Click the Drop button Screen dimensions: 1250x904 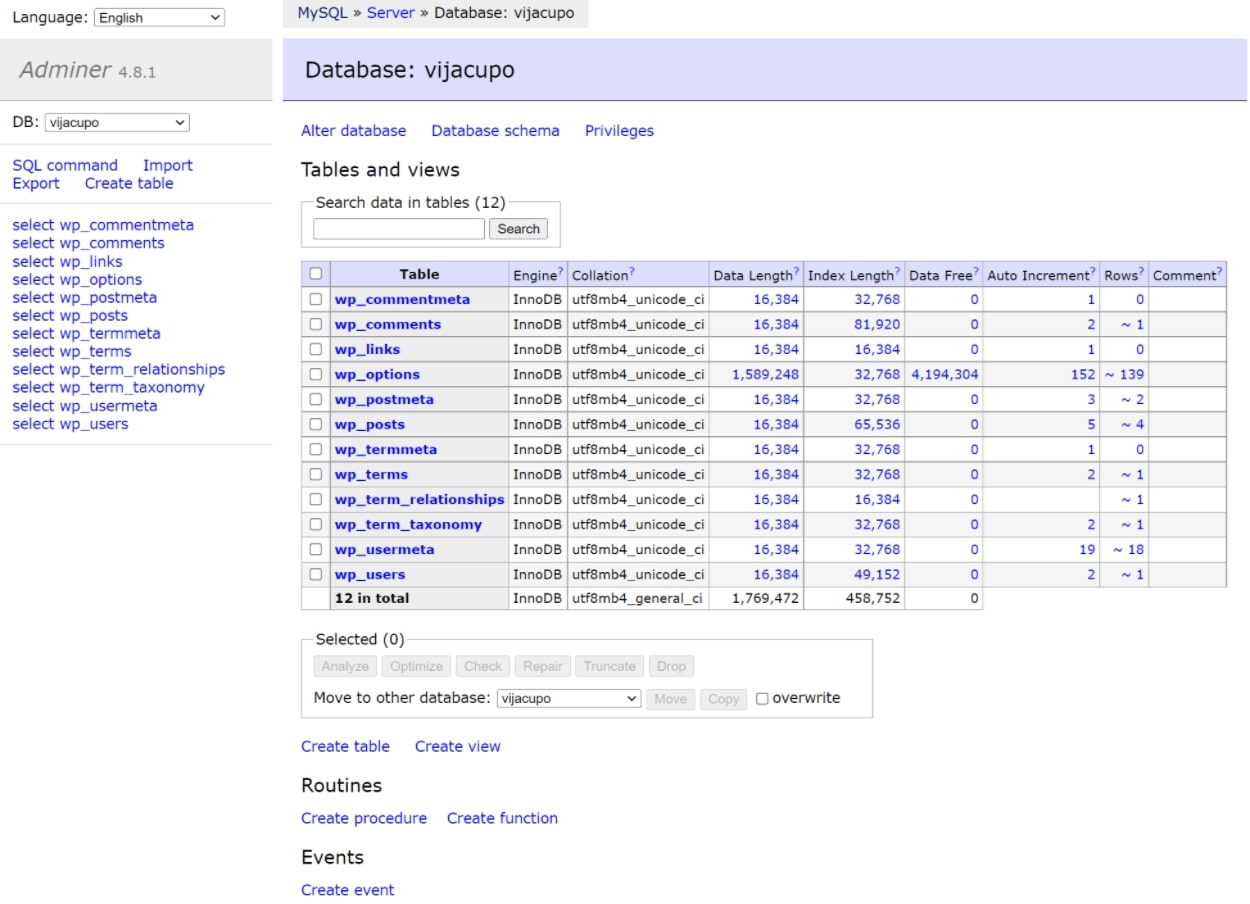click(671, 667)
